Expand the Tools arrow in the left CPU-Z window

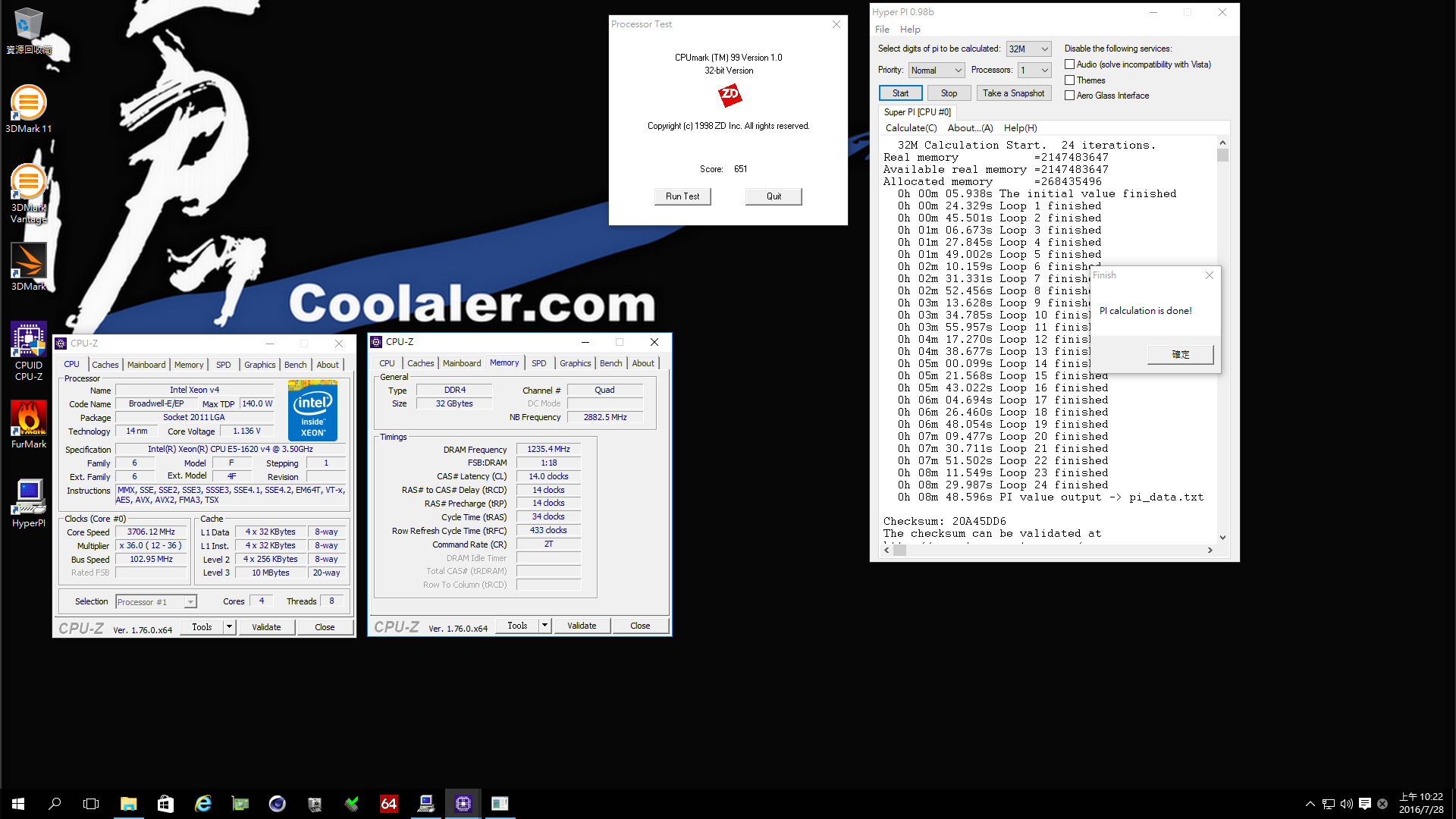pos(230,627)
